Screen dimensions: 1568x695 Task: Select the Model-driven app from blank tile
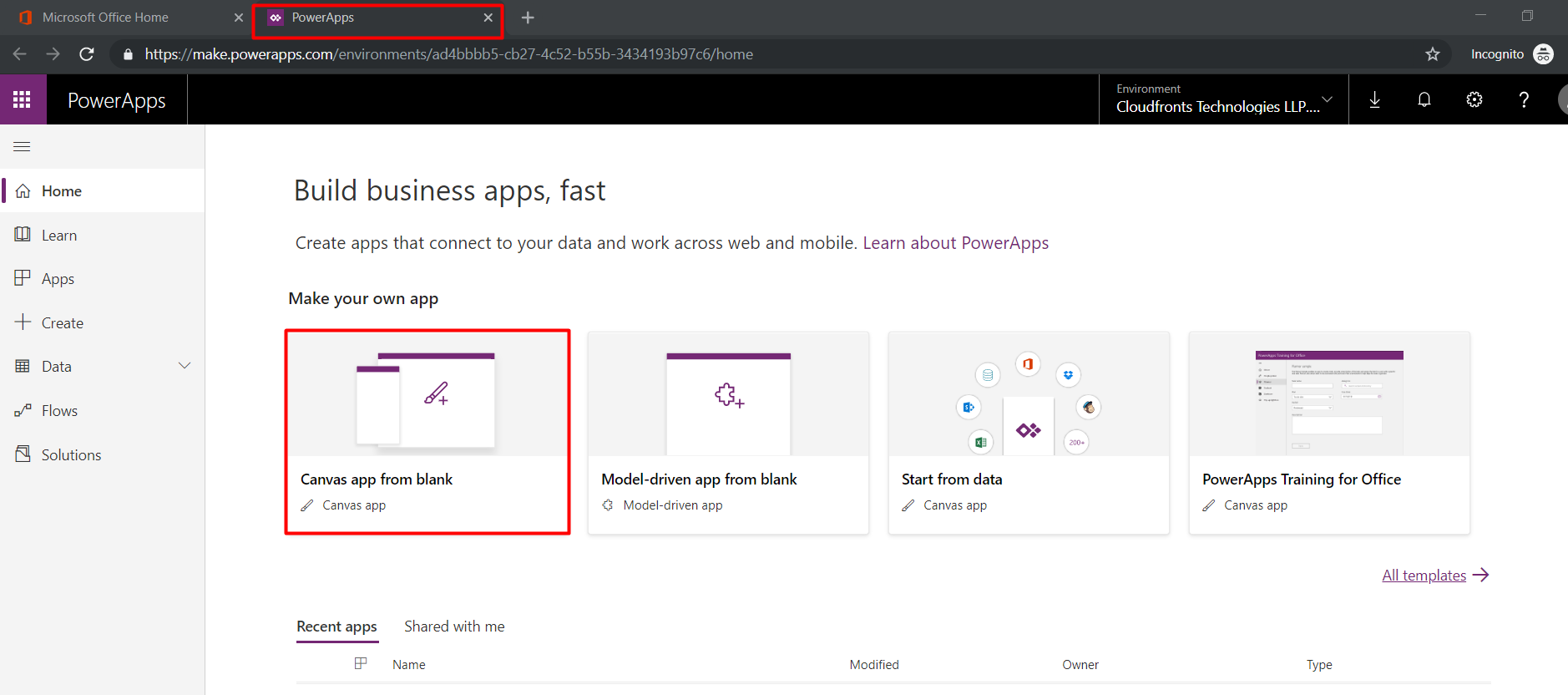(728, 432)
